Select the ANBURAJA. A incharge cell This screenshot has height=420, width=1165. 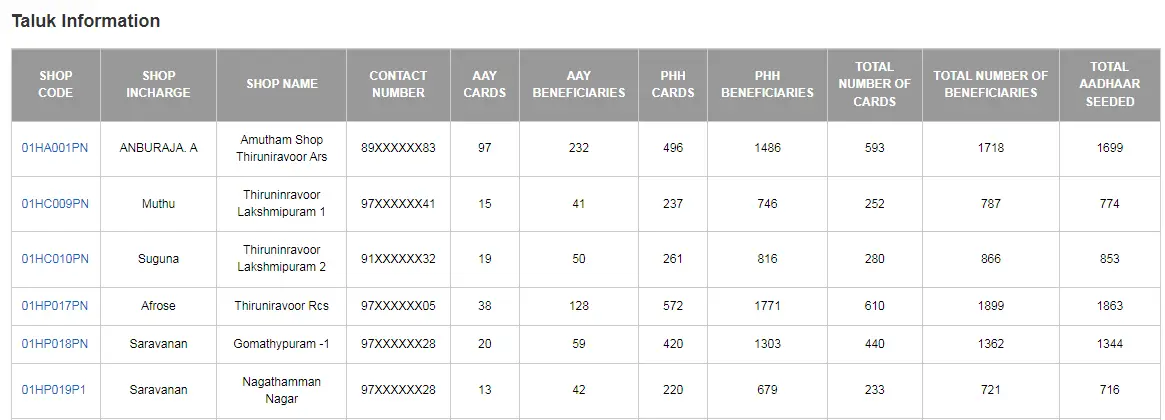(158, 148)
